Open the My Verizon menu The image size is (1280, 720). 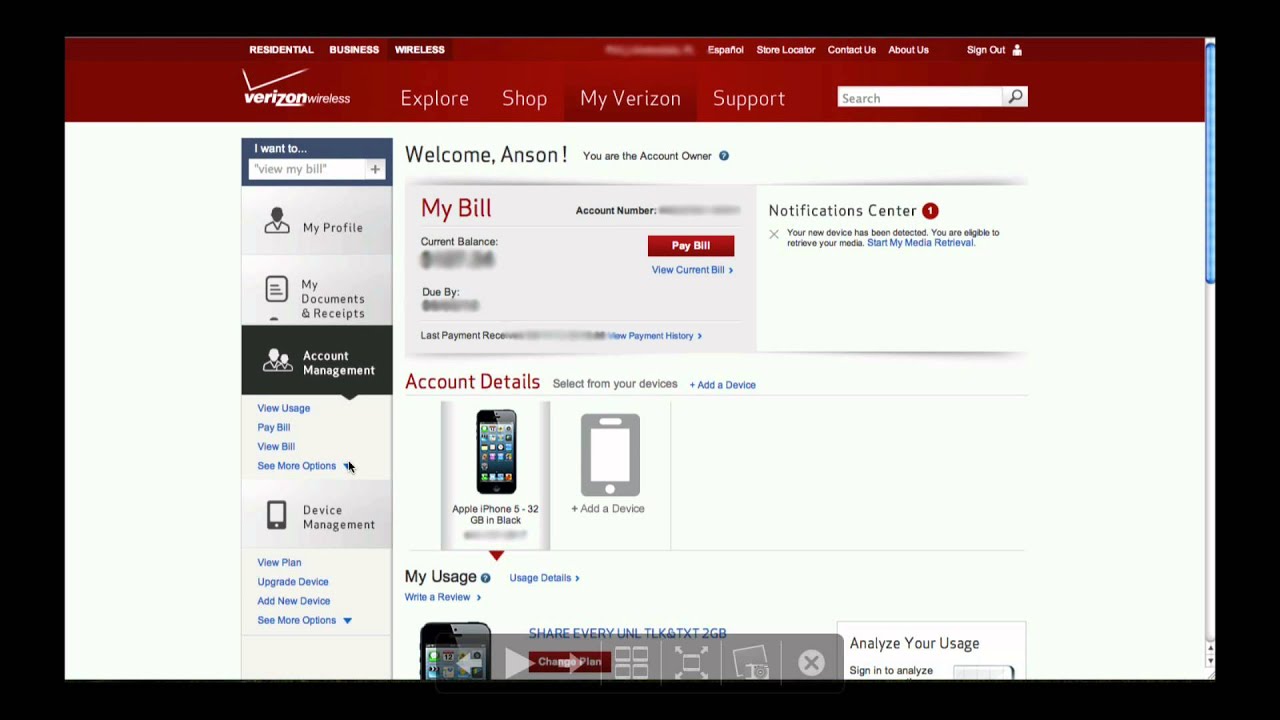click(x=630, y=98)
